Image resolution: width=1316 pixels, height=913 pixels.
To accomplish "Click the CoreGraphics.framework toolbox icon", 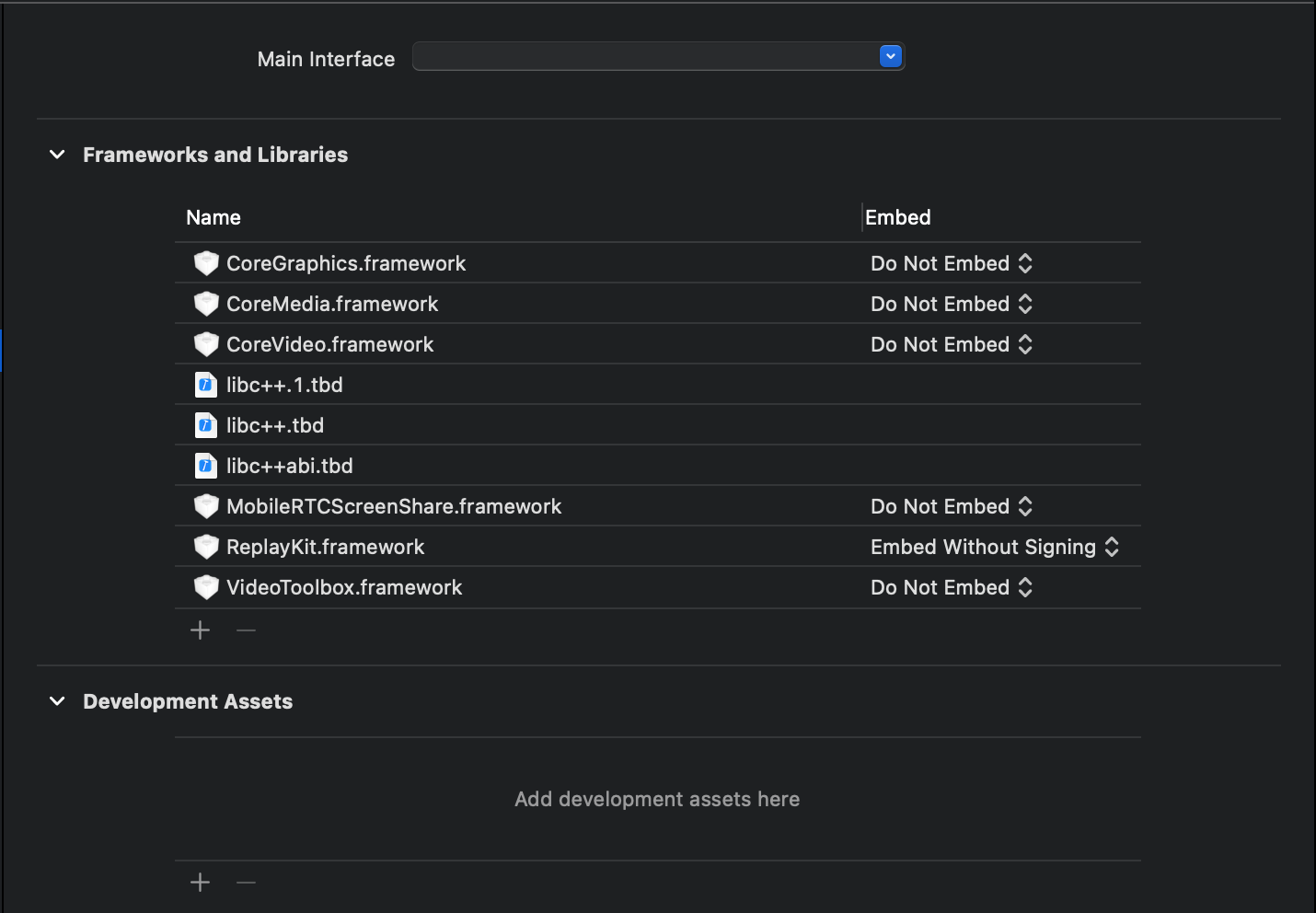I will [206, 263].
